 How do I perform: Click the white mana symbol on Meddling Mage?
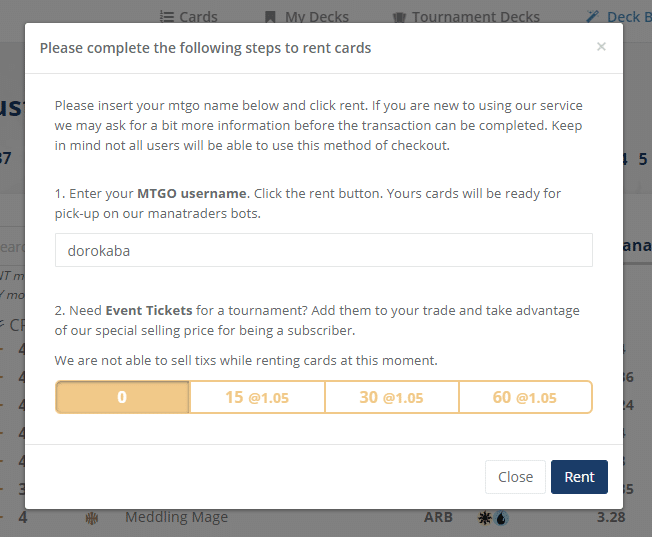coord(485,518)
